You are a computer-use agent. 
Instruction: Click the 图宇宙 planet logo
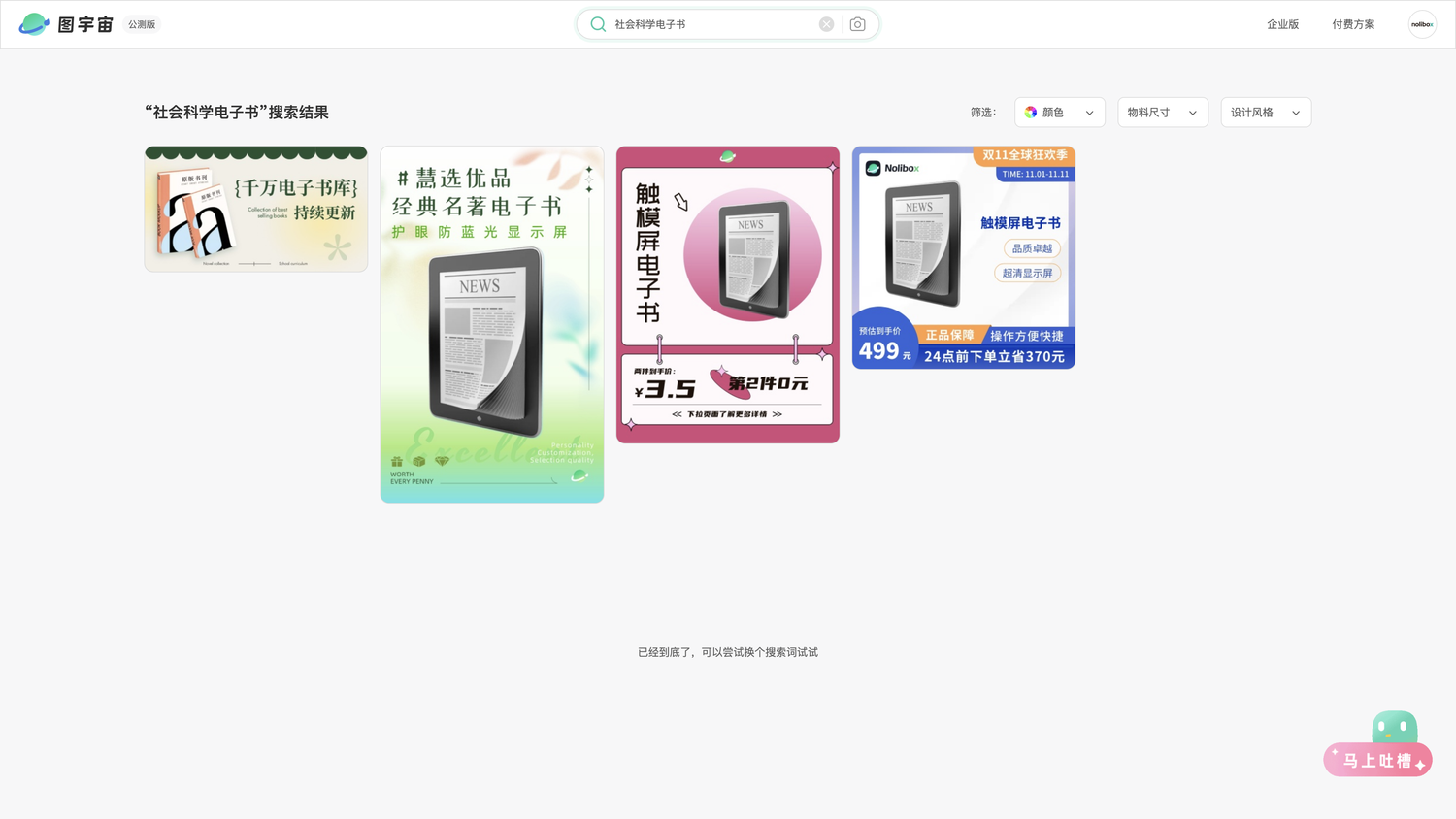pos(34,24)
